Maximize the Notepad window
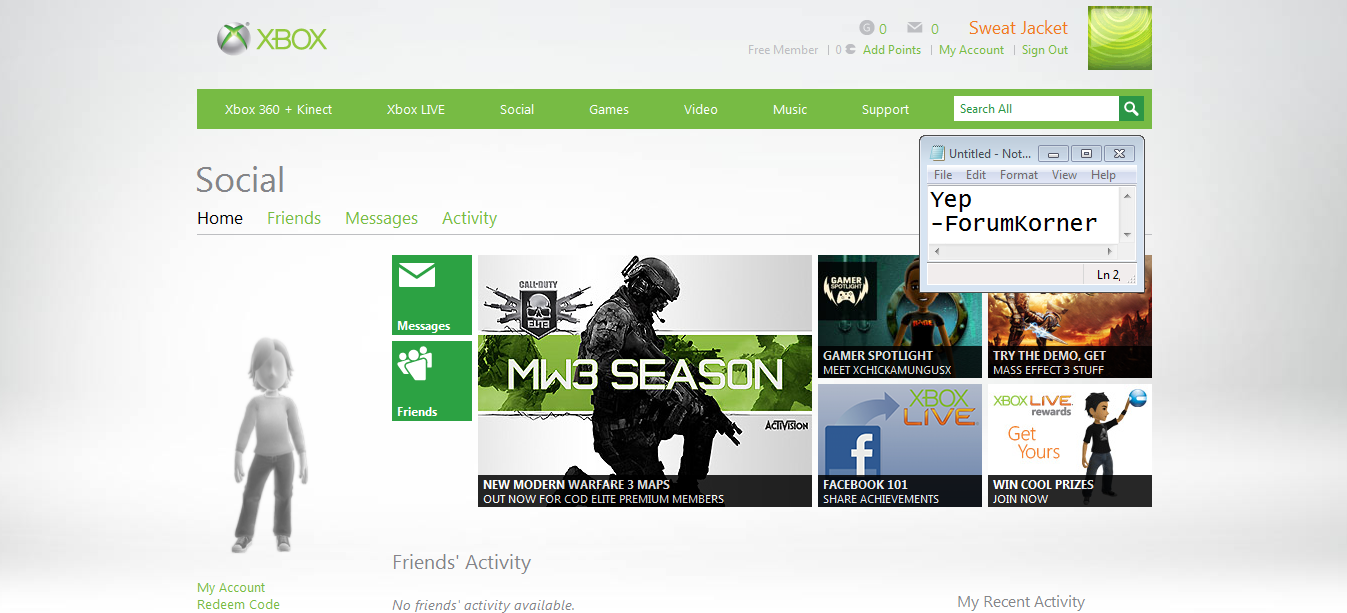The image size is (1347, 613). click(x=1086, y=154)
